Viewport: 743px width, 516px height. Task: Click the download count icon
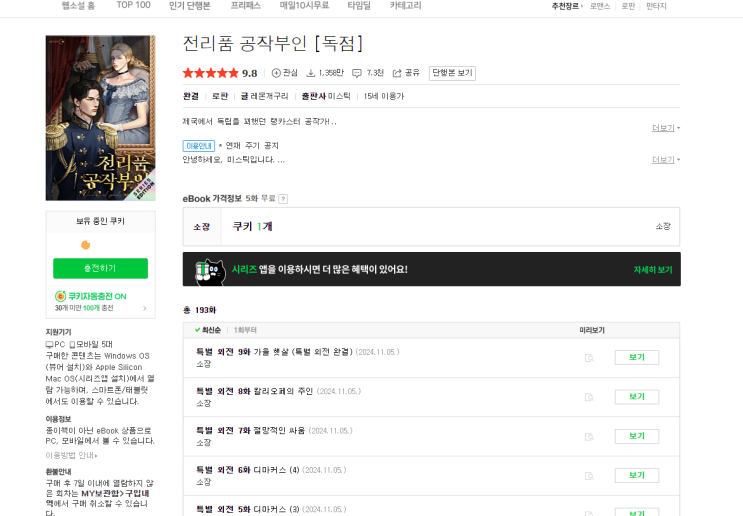point(311,73)
